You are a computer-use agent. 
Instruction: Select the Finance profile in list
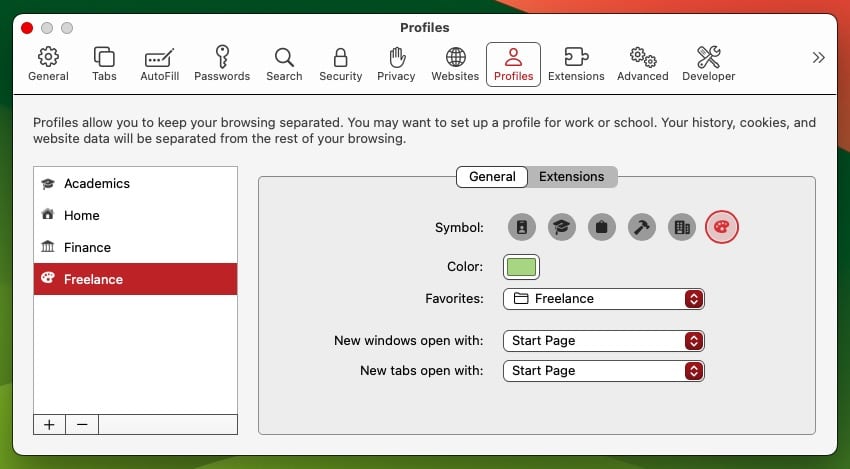click(135, 248)
